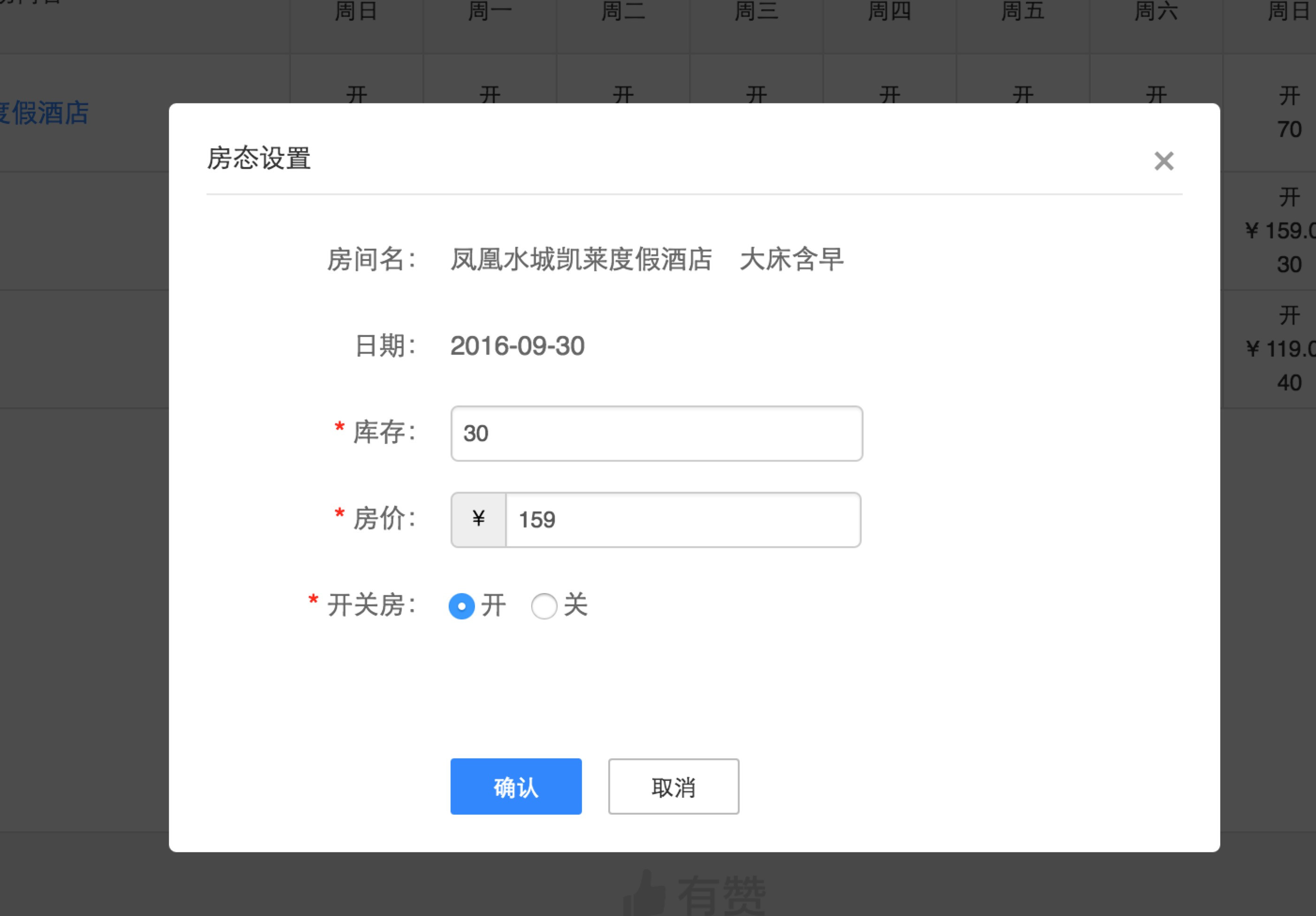Select the 开 radio button
This screenshot has width=1316, height=916.
(461, 606)
